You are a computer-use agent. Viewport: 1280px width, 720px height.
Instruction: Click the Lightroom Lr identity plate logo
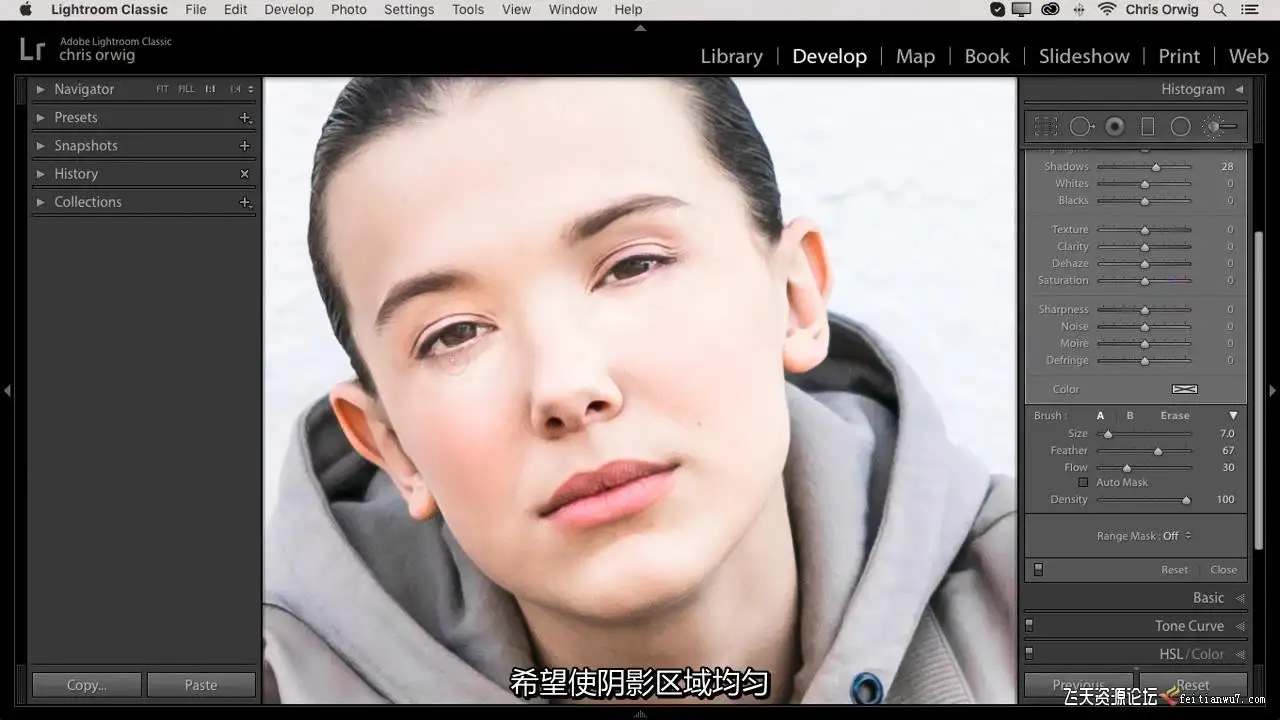(32, 49)
